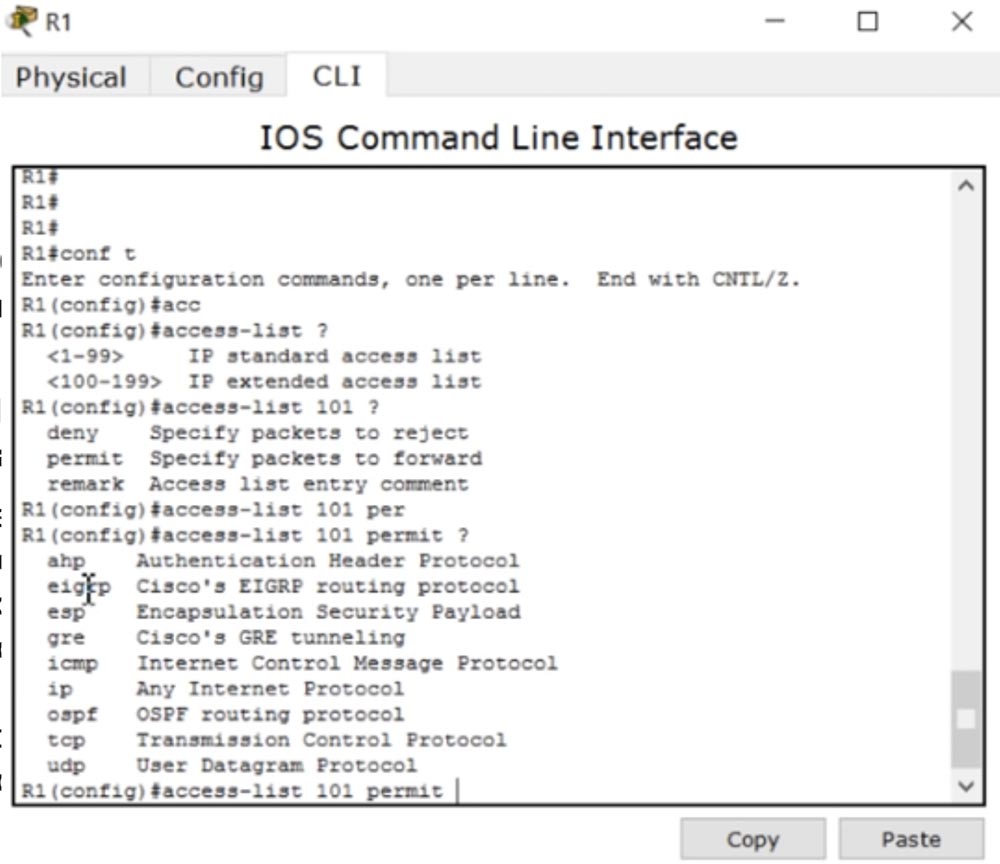The height and width of the screenshot is (864, 1000).
Task: Click the 'eigrp' protocol option text
Action: [x=78, y=587]
